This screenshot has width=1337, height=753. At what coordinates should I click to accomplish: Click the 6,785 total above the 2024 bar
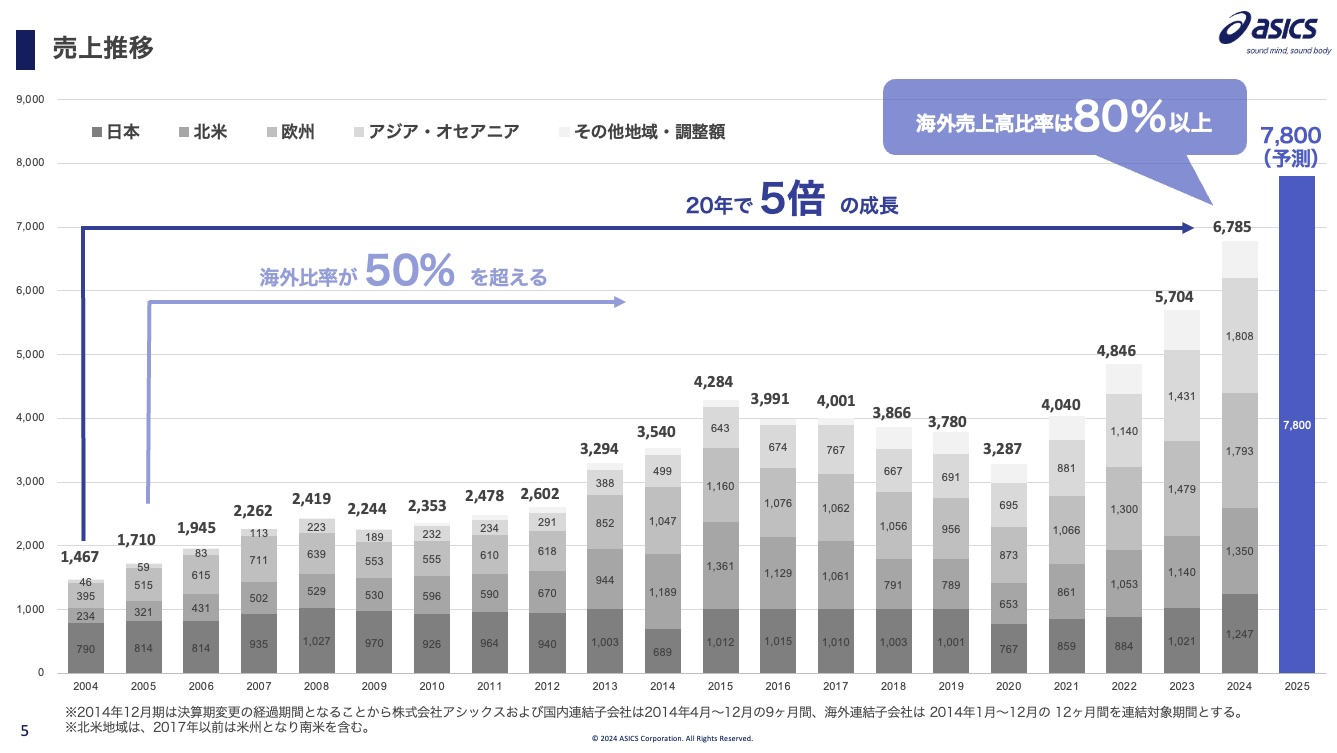pyautogui.click(x=1231, y=227)
